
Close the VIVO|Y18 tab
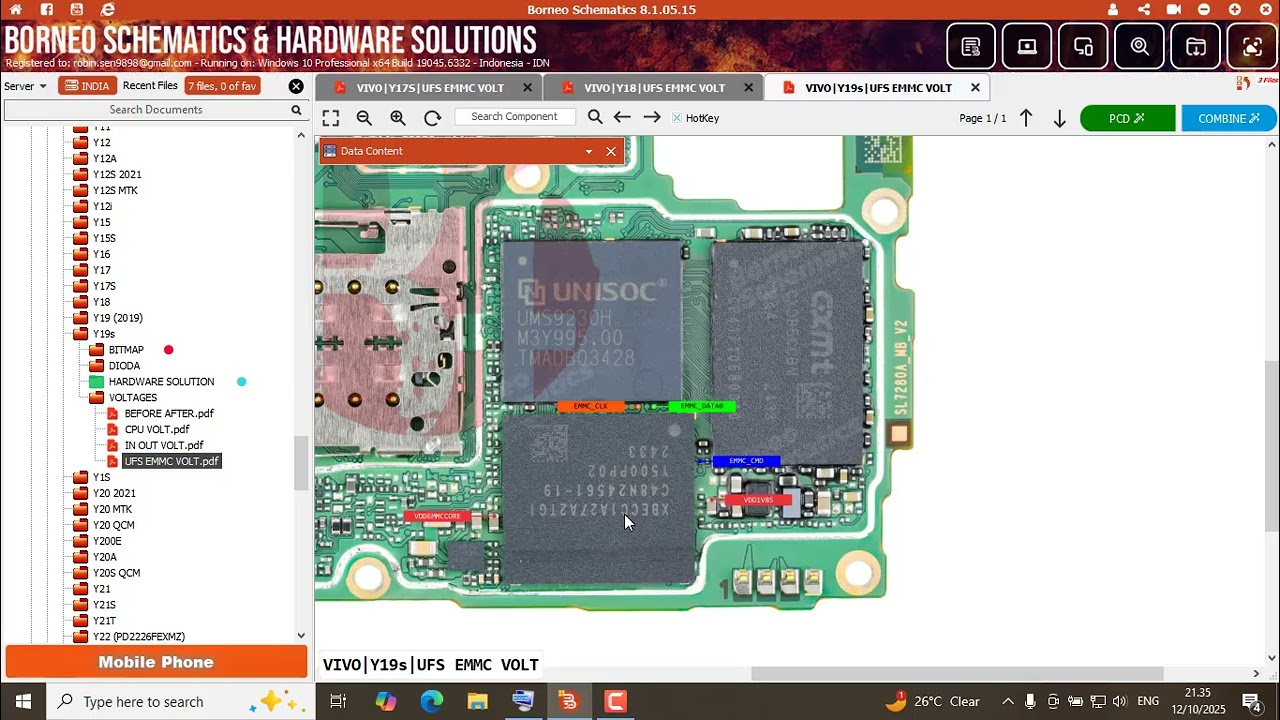click(x=749, y=88)
